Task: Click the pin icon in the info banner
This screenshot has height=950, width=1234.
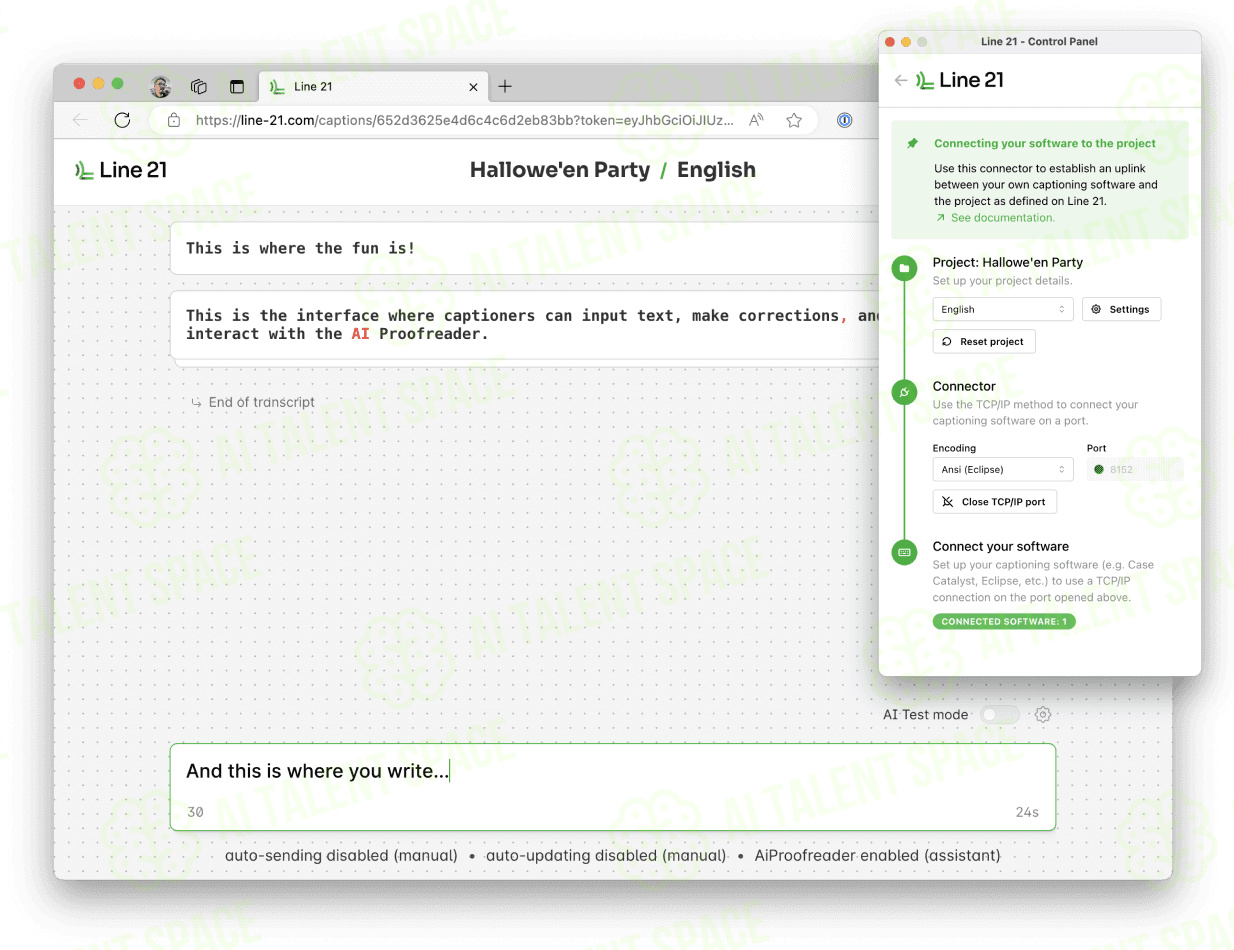Action: tap(912, 143)
